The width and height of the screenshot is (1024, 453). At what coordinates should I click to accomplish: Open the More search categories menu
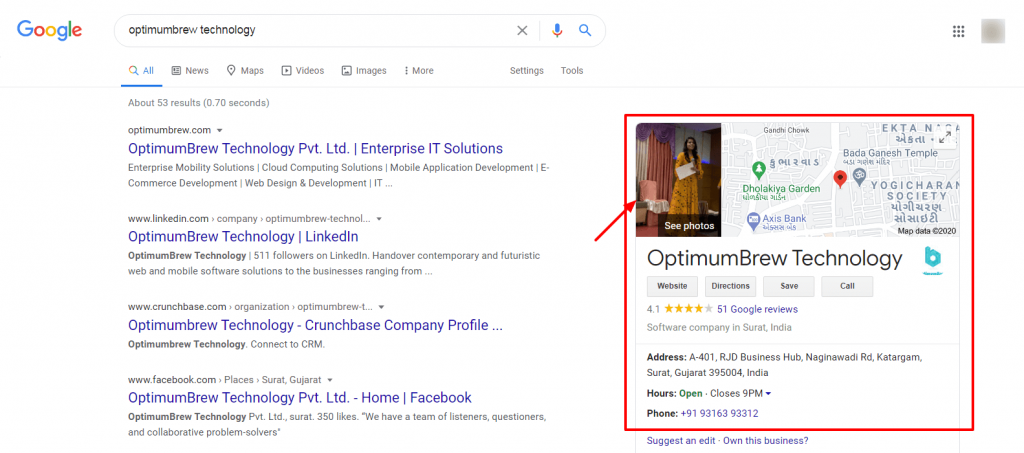[x=419, y=70]
